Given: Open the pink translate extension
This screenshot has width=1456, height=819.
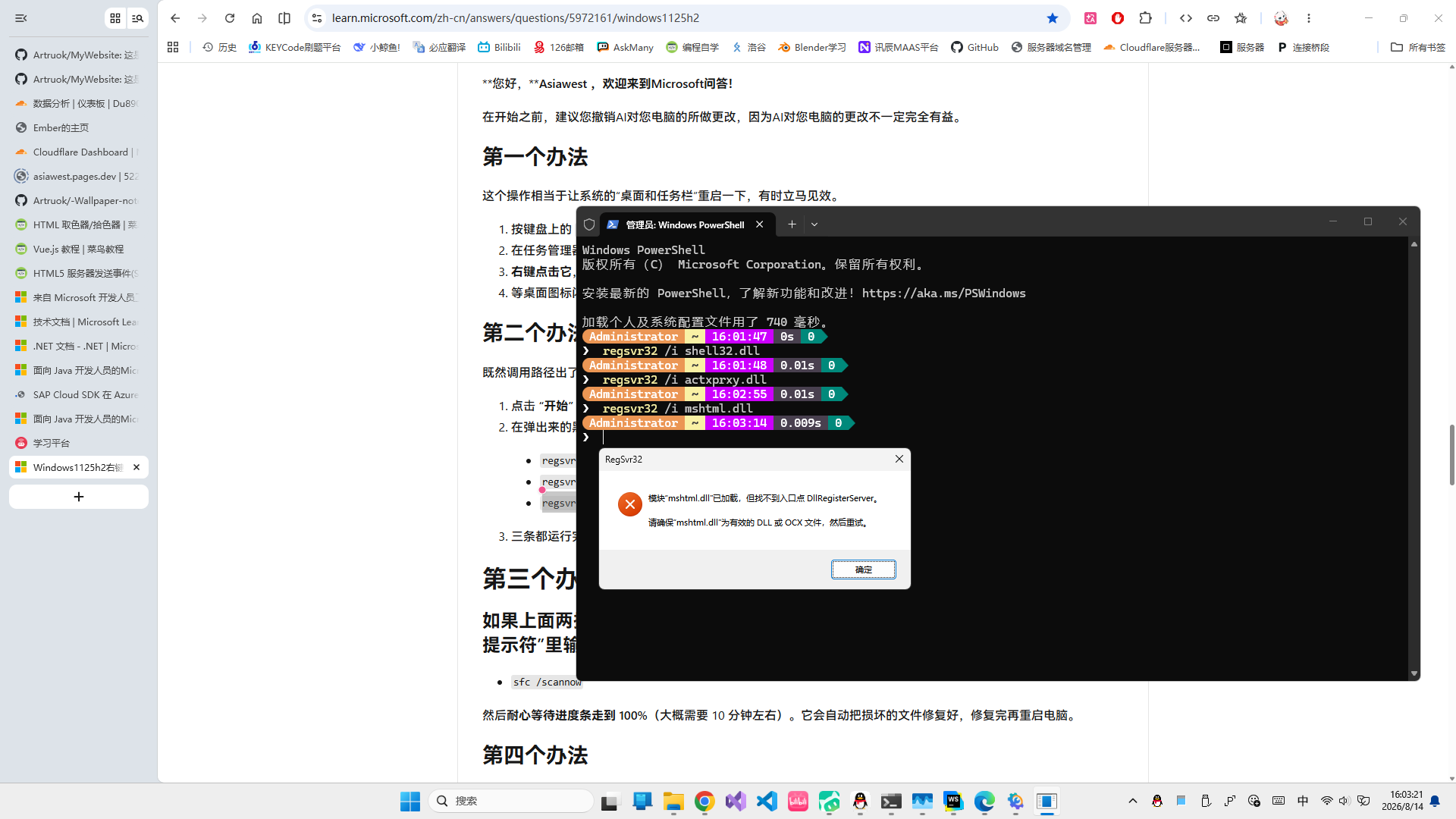Looking at the screenshot, I should pos(1090,18).
